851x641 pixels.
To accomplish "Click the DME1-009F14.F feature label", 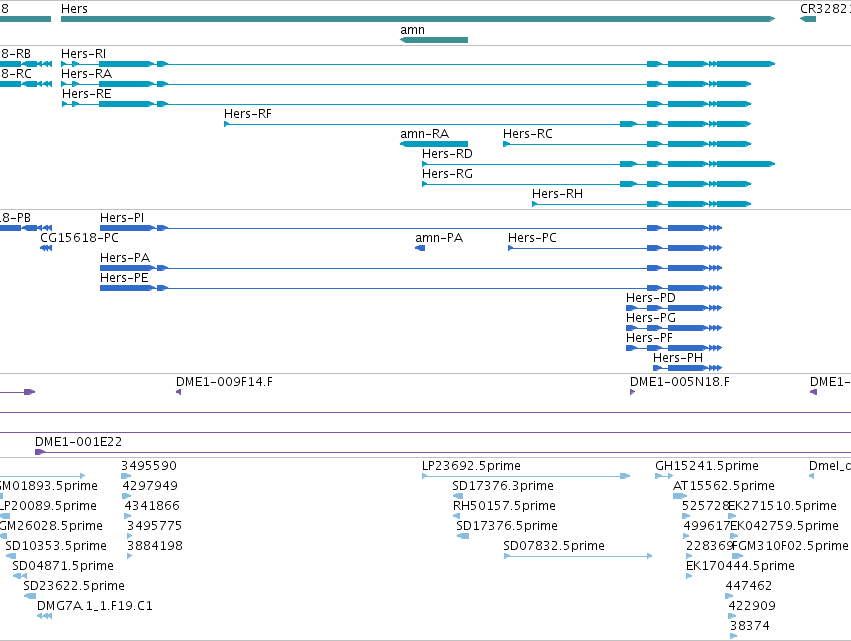I will click(x=224, y=382).
